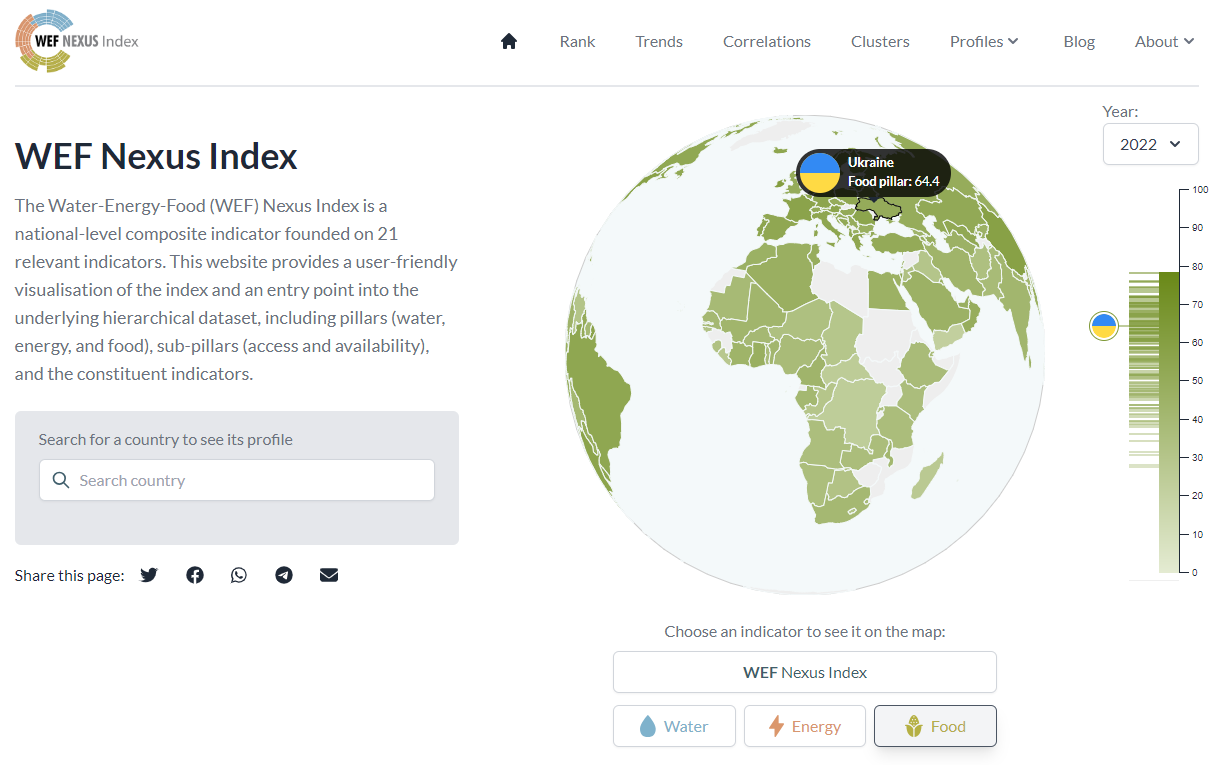Share this page on Twitter
Viewport: 1221px width, 765px height.
click(x=149, y=575)
